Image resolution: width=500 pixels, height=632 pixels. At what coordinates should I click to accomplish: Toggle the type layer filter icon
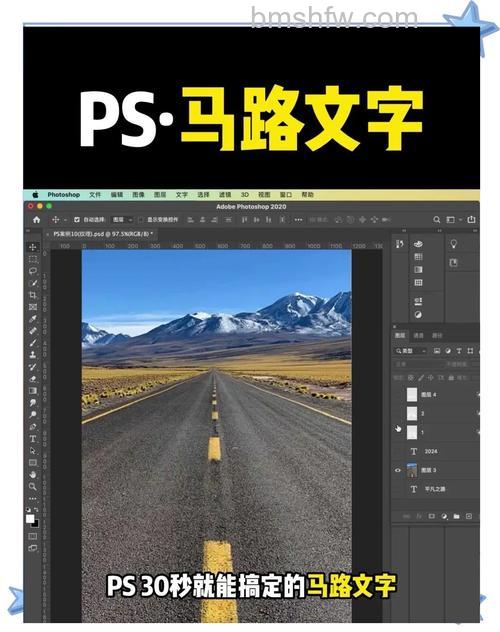[459, 351]
